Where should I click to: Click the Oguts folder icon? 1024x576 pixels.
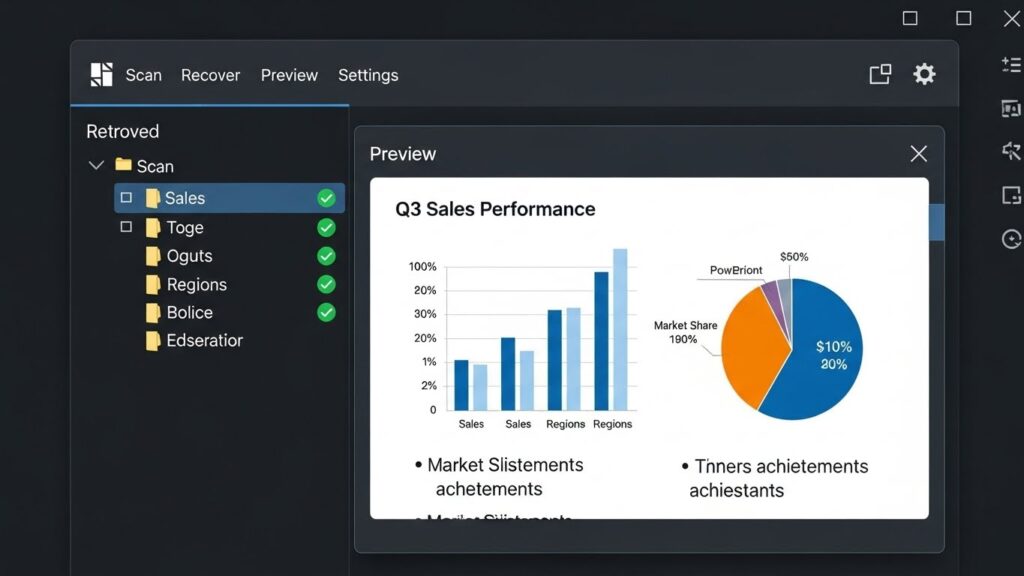pos(153,256)
